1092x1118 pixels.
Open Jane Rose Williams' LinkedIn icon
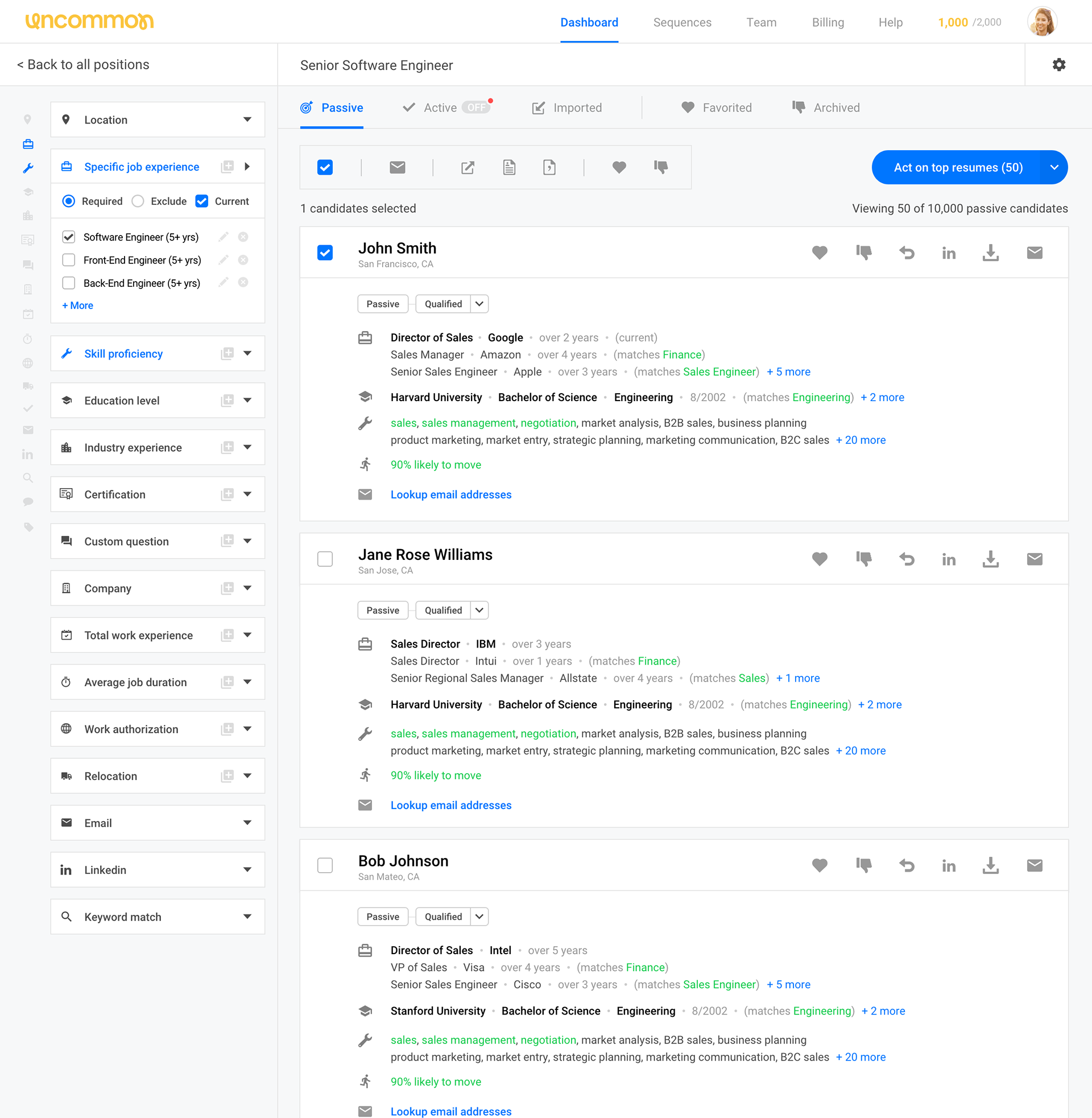pos(949,559)
